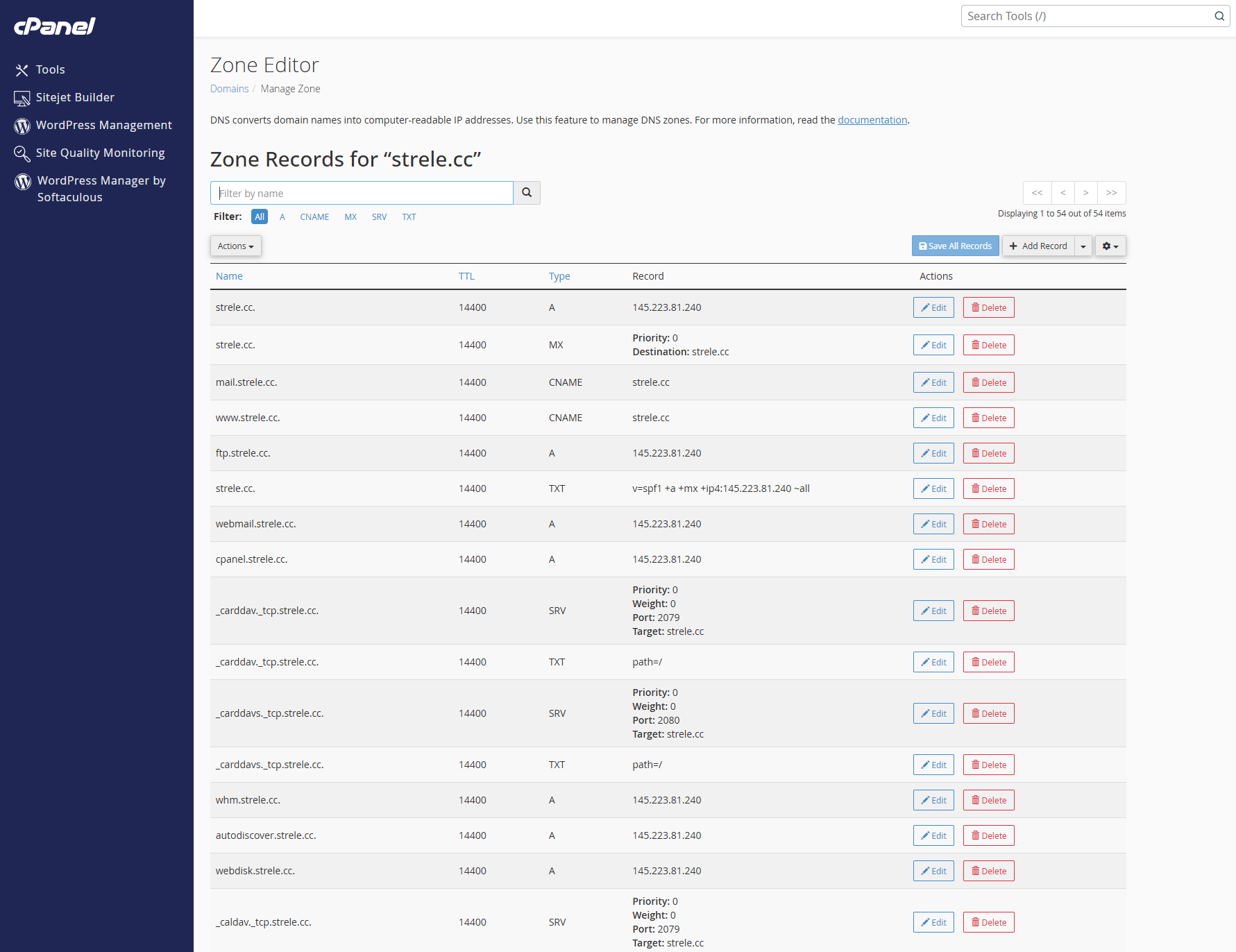Delete the ftp.strele.cc A record

988,454
